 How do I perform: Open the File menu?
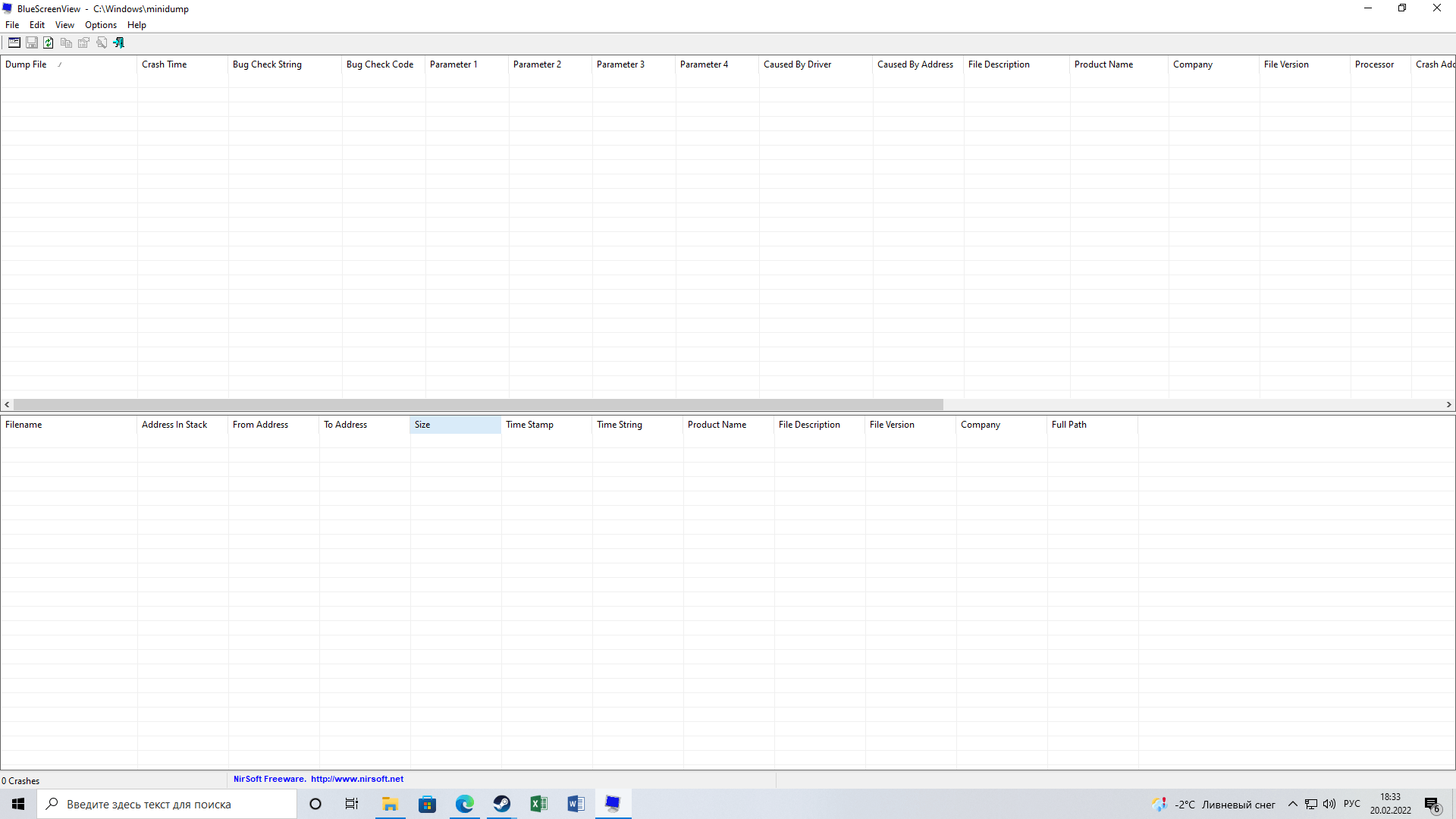[12, 25]
